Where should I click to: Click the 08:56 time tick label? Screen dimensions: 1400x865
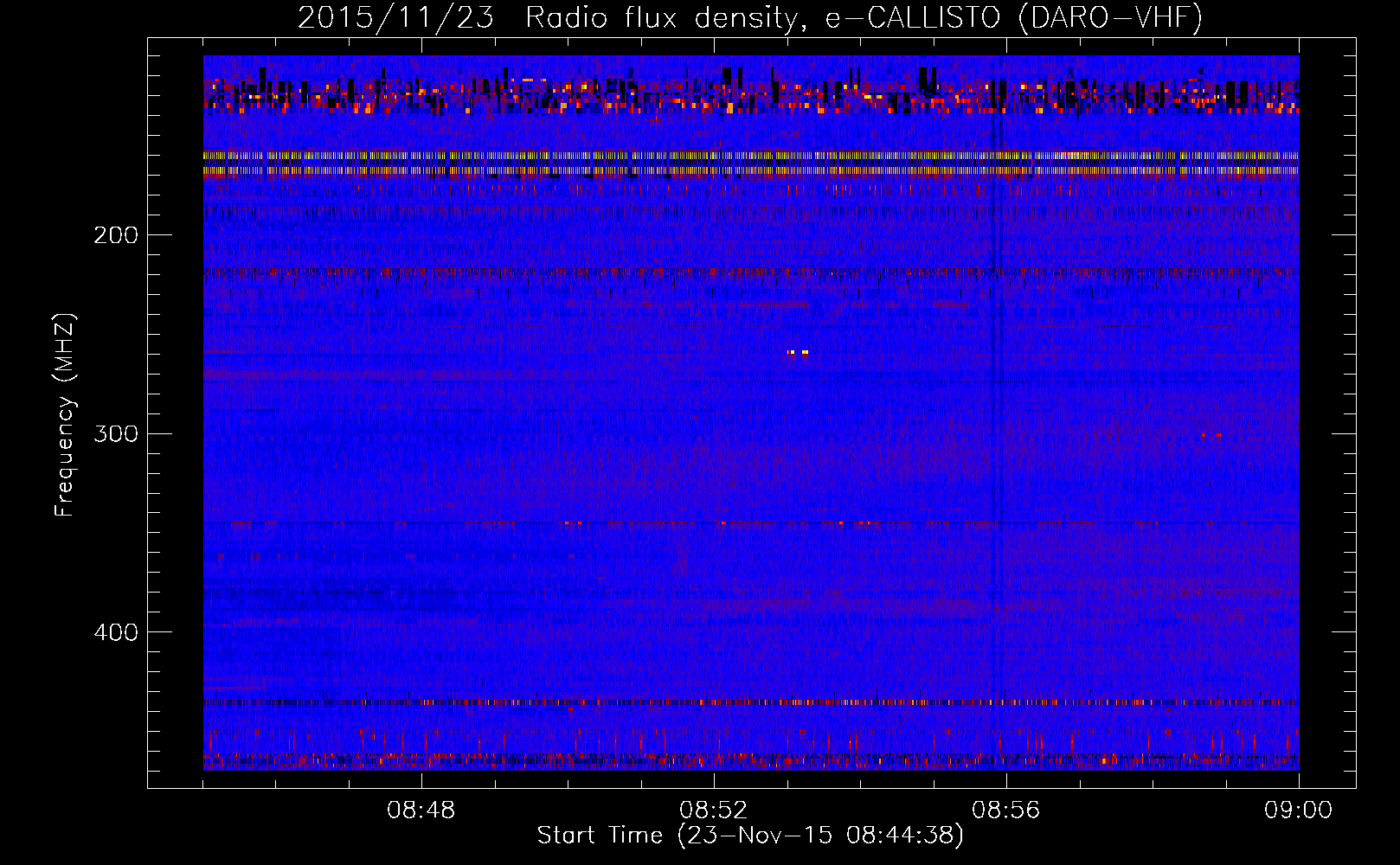pyautogui.click(x=1006, y=811)
